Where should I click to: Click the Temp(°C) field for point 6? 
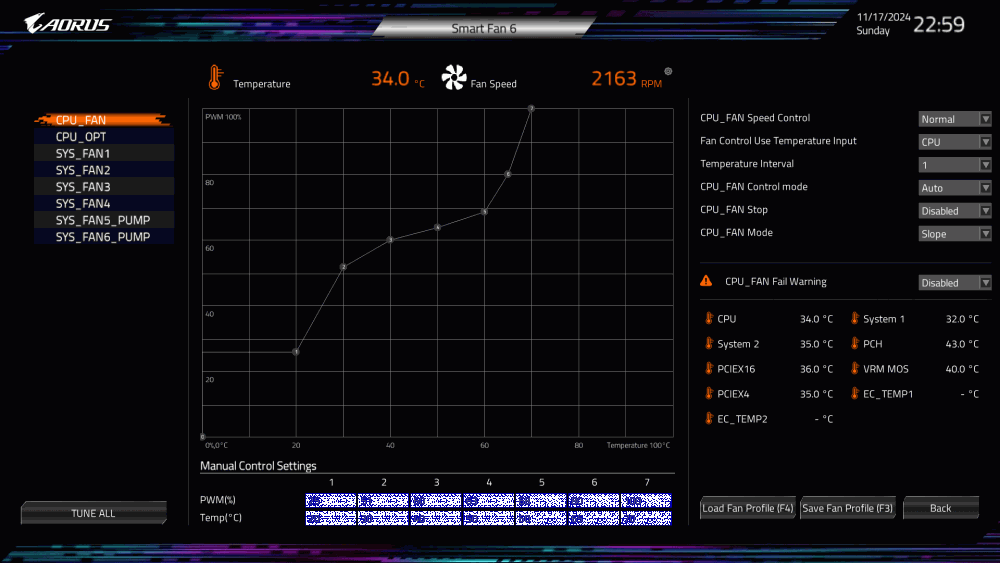[x=594, y=518]
